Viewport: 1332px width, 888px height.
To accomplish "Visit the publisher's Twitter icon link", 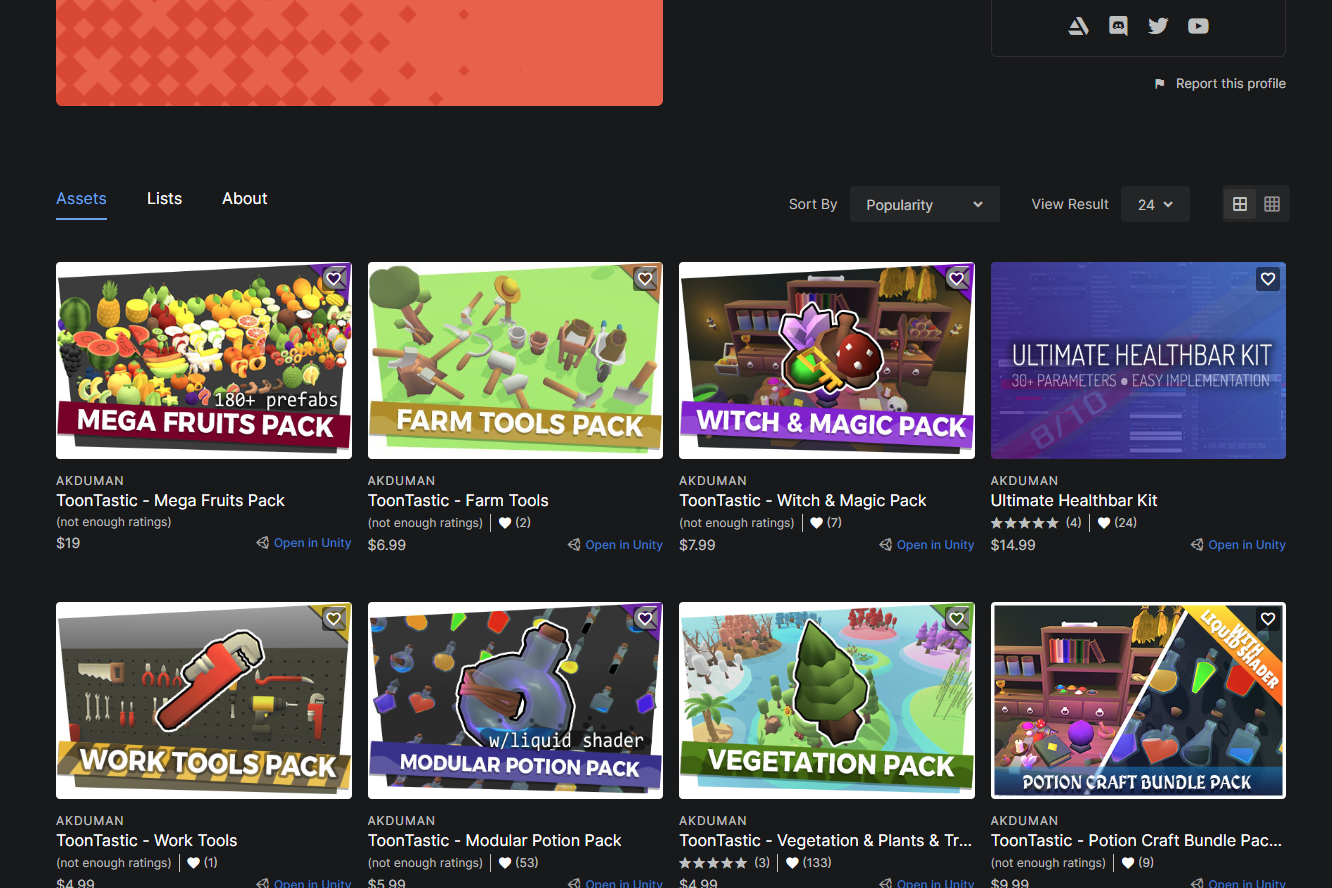I will click(x=1158, y=26).
